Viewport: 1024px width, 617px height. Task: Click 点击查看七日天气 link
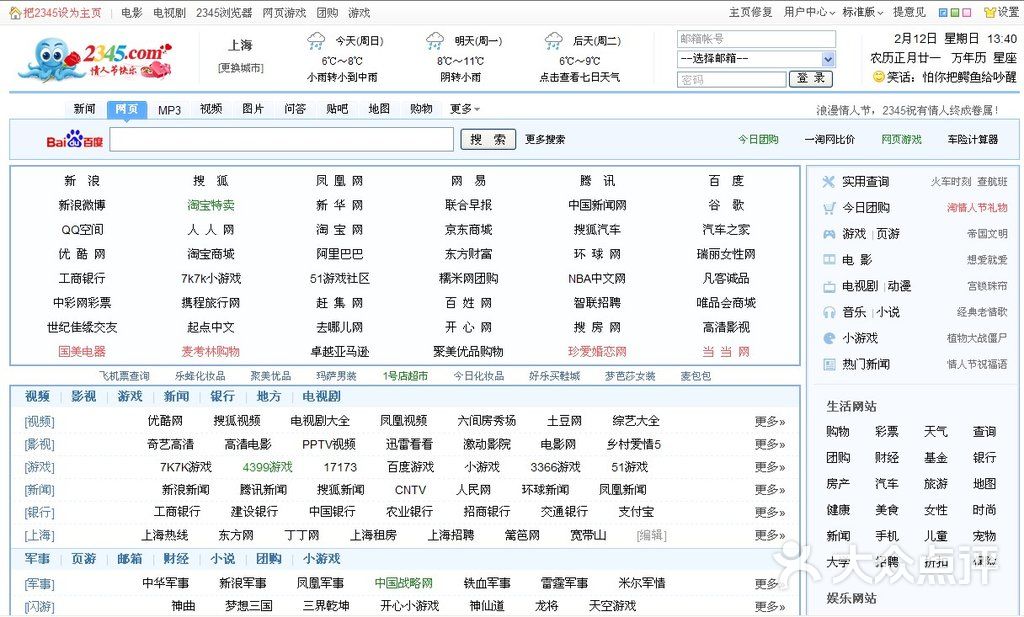point(579,77)
